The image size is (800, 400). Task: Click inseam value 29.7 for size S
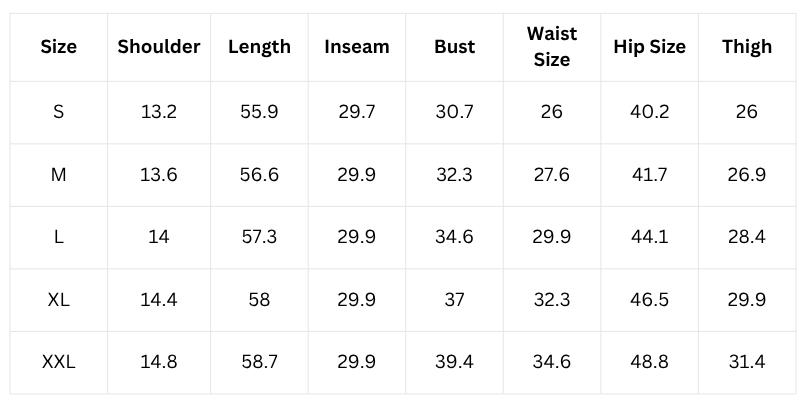pos(357,112)
